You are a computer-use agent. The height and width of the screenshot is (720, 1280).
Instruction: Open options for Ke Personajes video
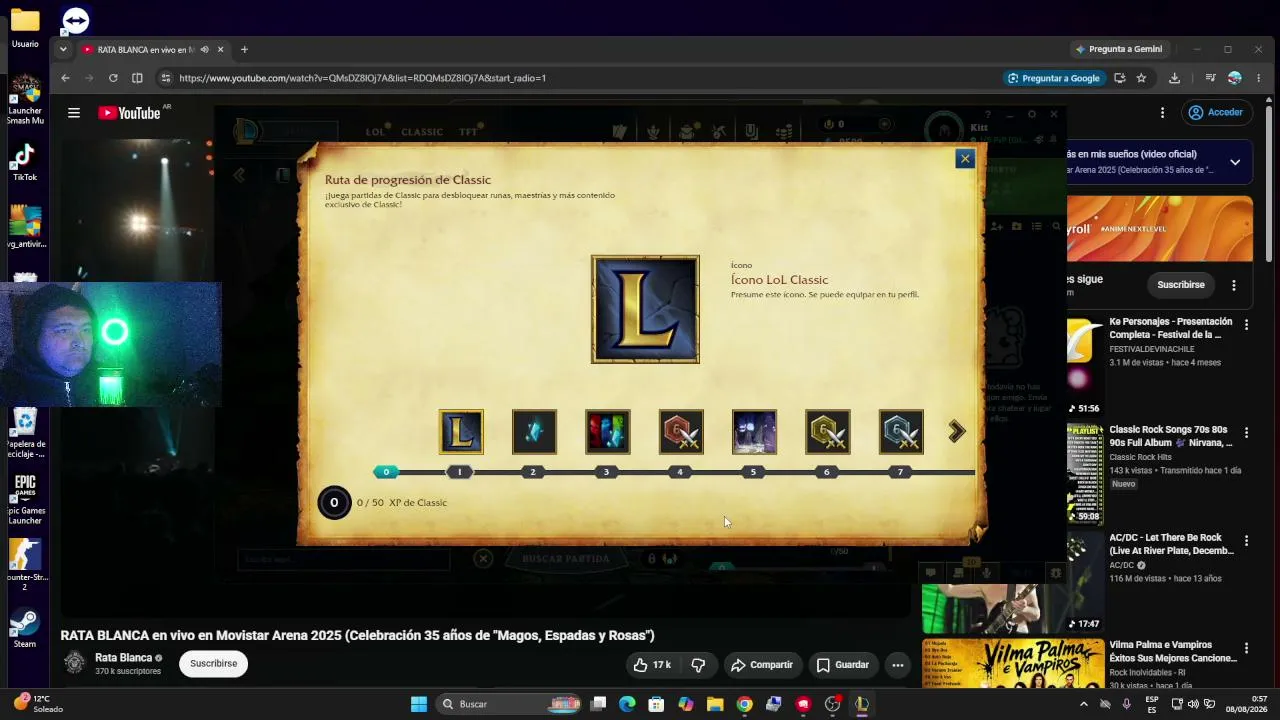[1246, 324]
